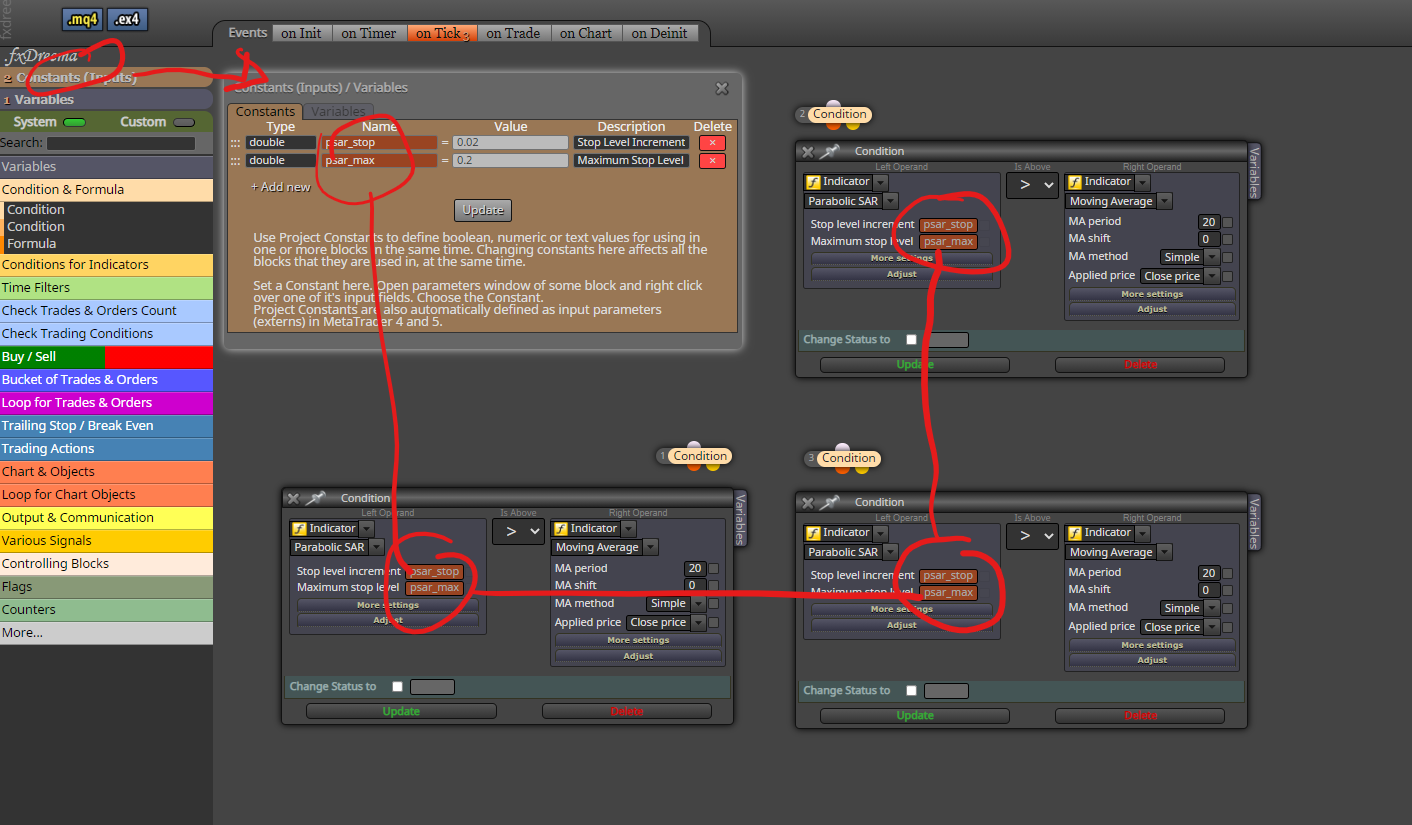The height and width of the screenshot is (825, 1412).
Task: Pick the Change Status color box in the lower-right Condition panel
Action: 946,691
